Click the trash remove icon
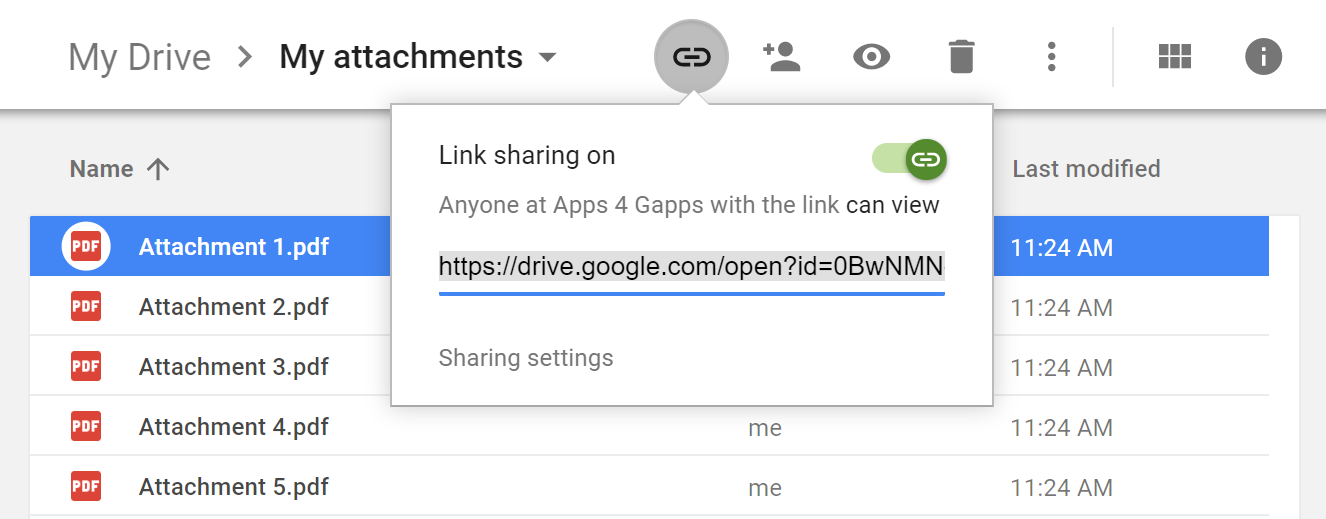1326x519 pixels. click(961, 57)
